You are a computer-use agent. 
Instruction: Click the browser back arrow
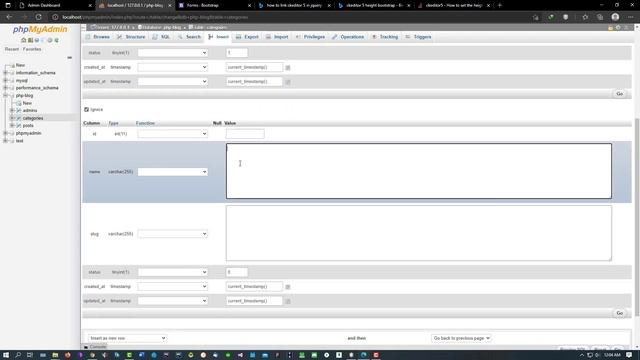click(x=9, y=17)
